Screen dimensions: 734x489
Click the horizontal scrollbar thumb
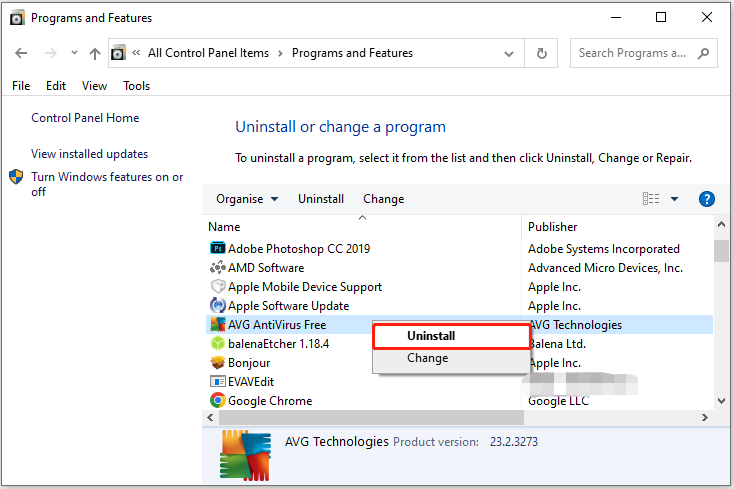[371, 417]
